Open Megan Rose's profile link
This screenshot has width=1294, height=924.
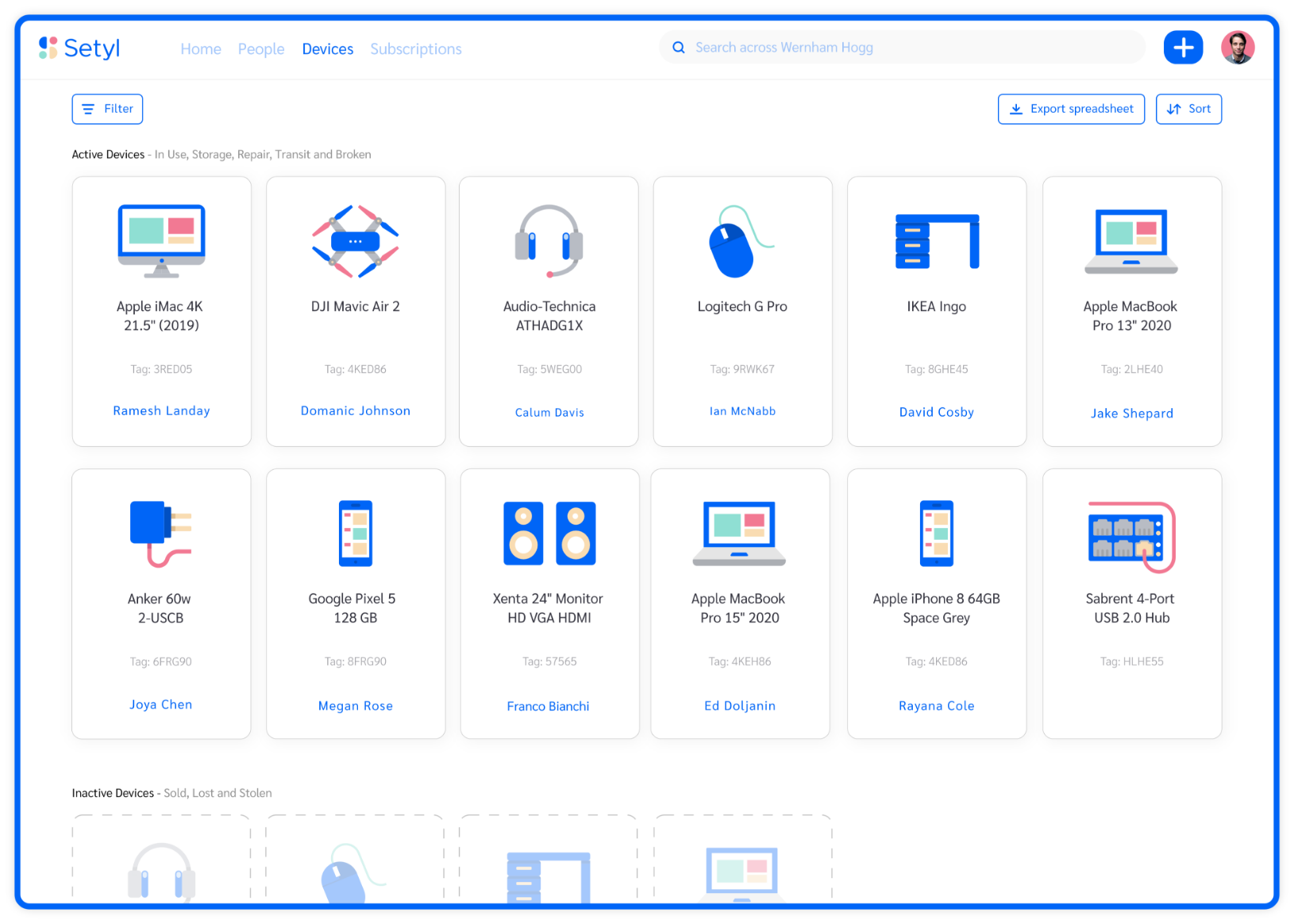pos(356,706)
